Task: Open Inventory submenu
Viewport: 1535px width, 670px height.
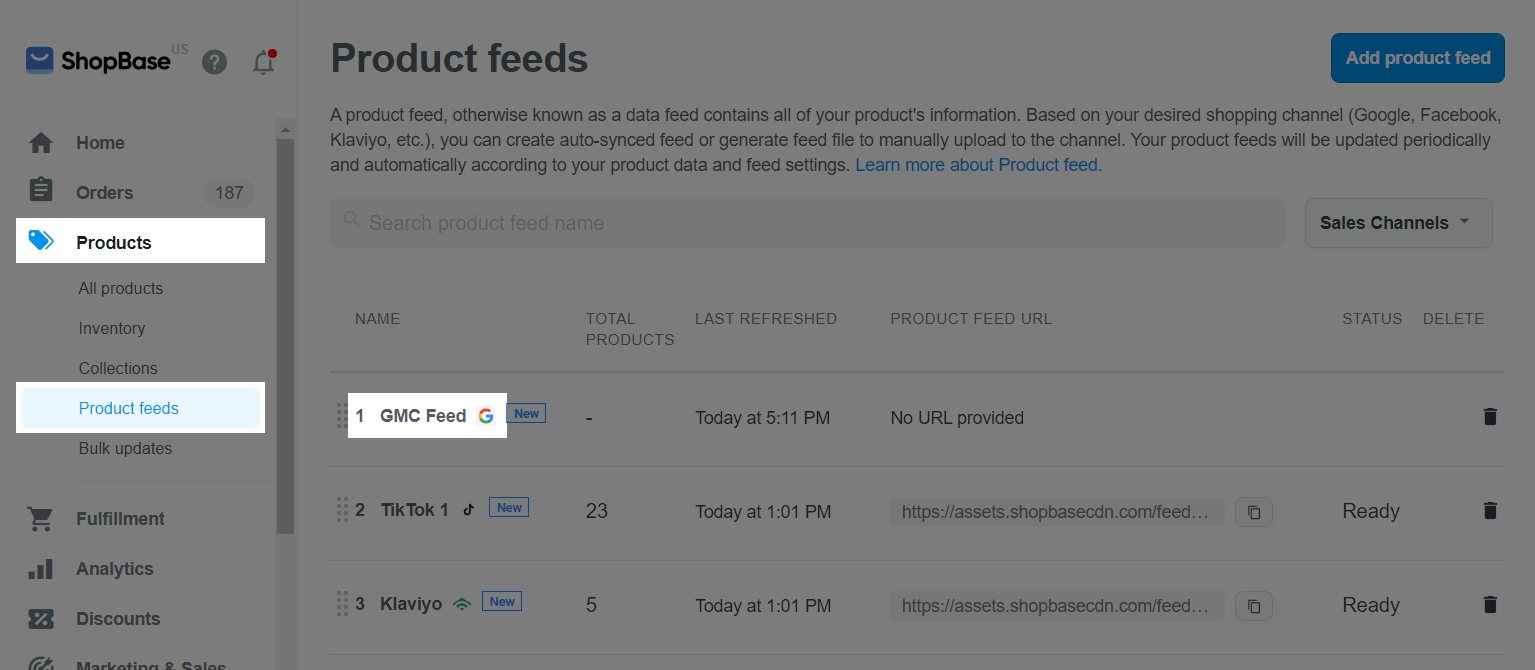Action: click(112, 328)
